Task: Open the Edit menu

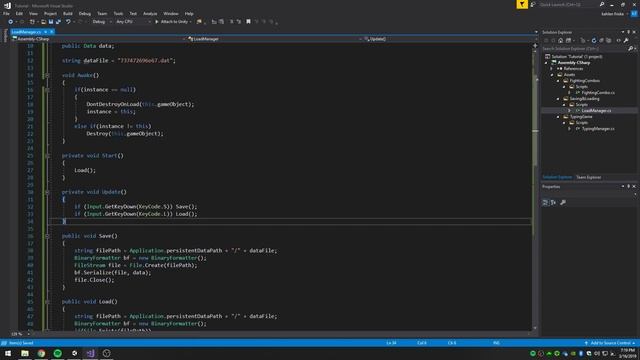Action: [19, 13]
